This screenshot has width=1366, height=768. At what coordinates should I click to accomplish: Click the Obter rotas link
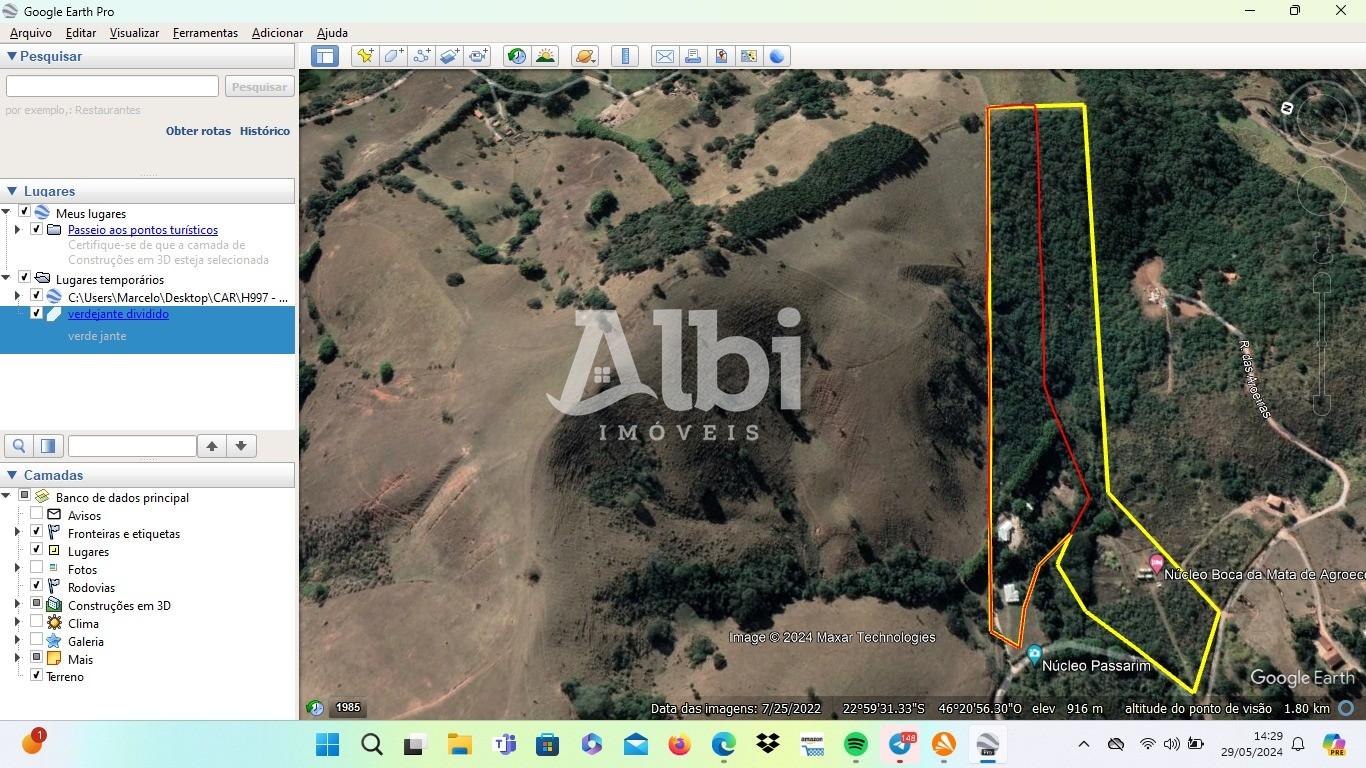click(198, 131)
